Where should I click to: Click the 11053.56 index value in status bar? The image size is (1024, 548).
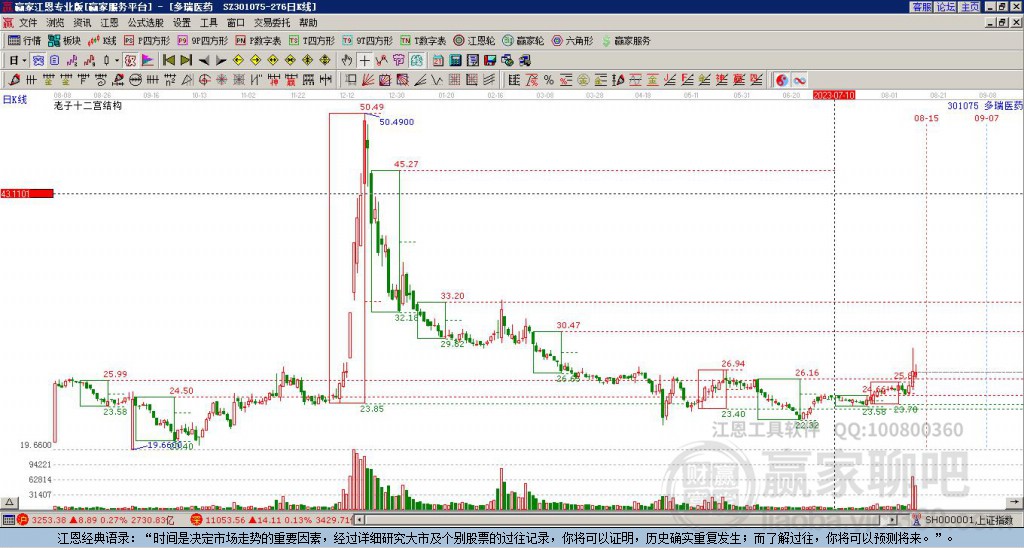[x=223, y=520]
